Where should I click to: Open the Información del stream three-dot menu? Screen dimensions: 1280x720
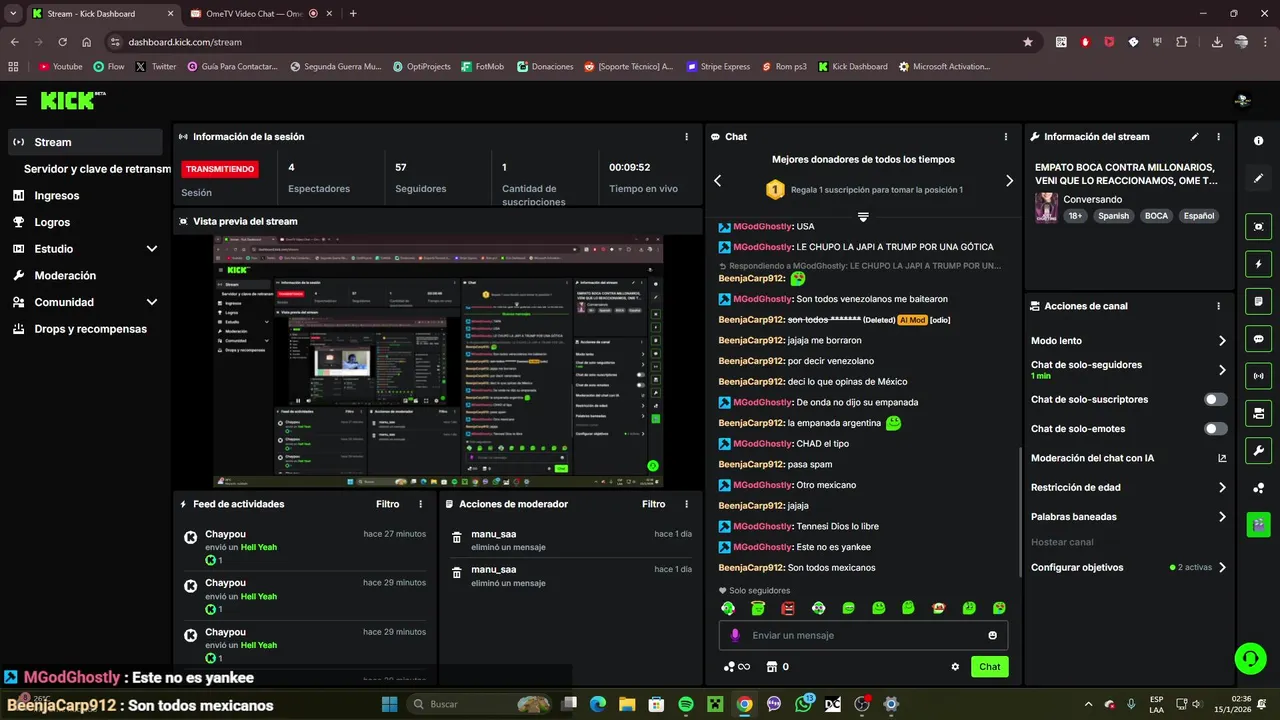pyautogui.click(x=1218, y=137)
